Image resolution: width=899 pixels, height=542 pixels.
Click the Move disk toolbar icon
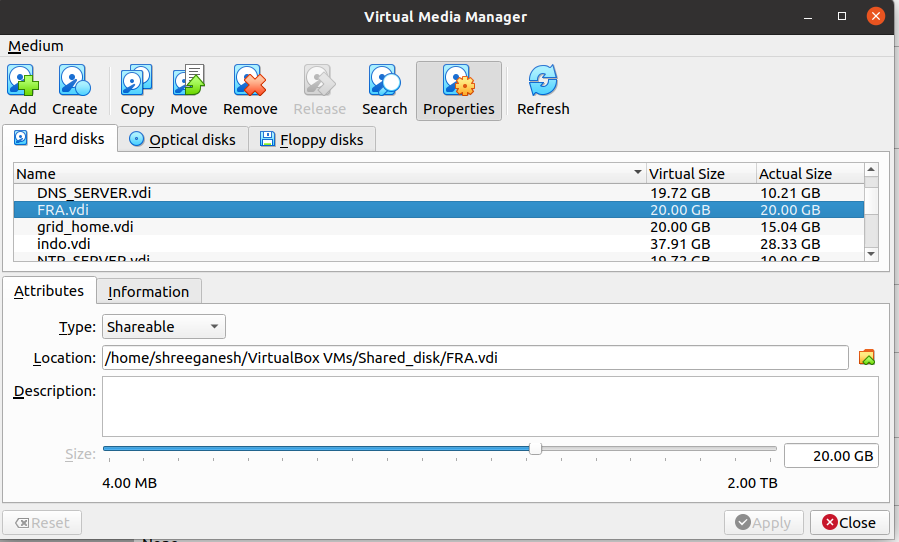tap(189, 80)
